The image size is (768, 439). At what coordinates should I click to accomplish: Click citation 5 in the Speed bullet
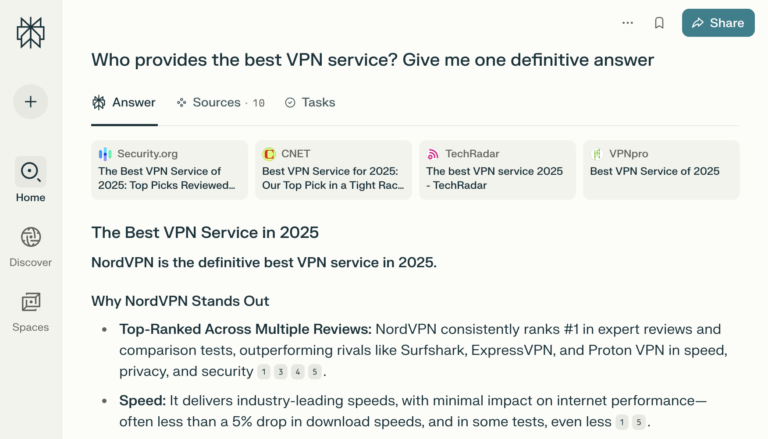(639, 422)
